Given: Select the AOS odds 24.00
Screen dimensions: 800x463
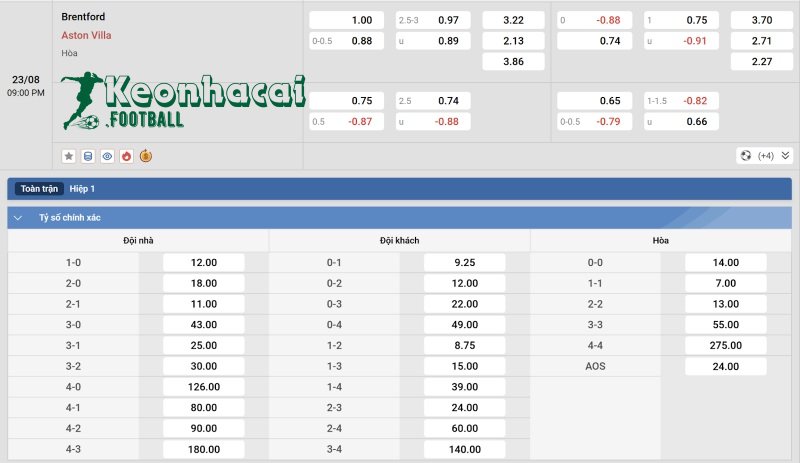Looking at the screenshot, I should click(725, 366).
